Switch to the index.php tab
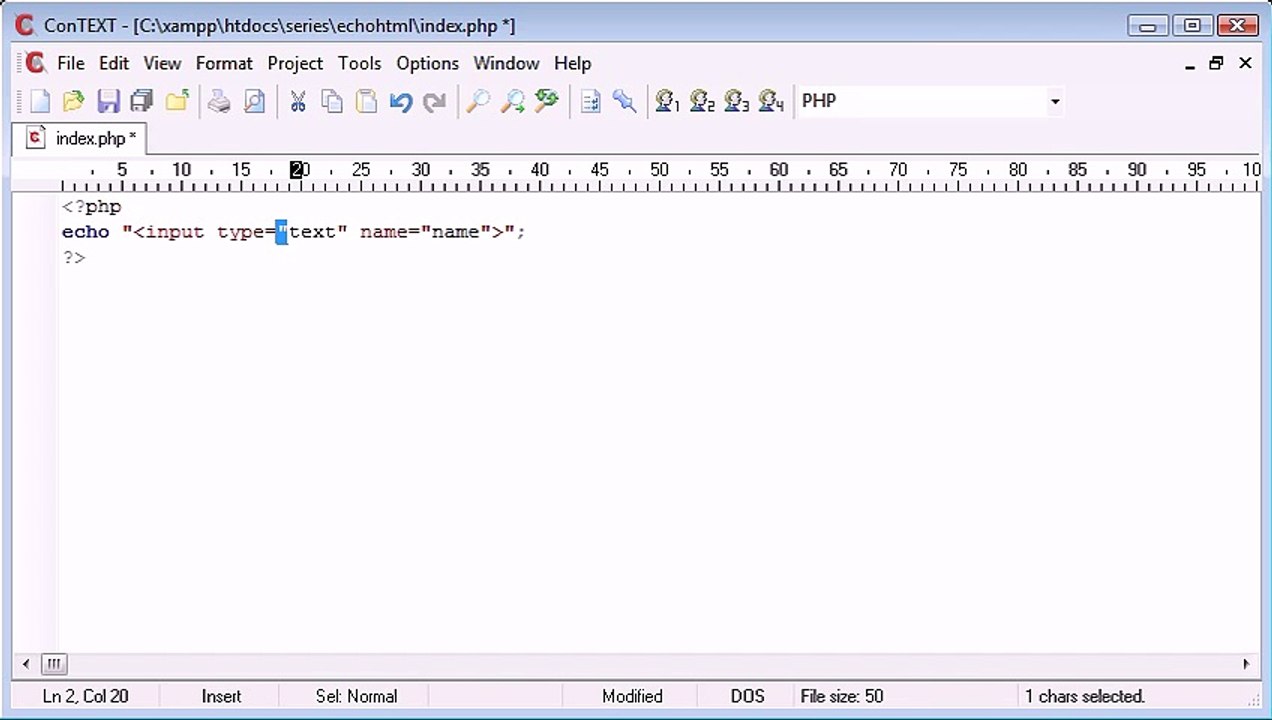 81,138
